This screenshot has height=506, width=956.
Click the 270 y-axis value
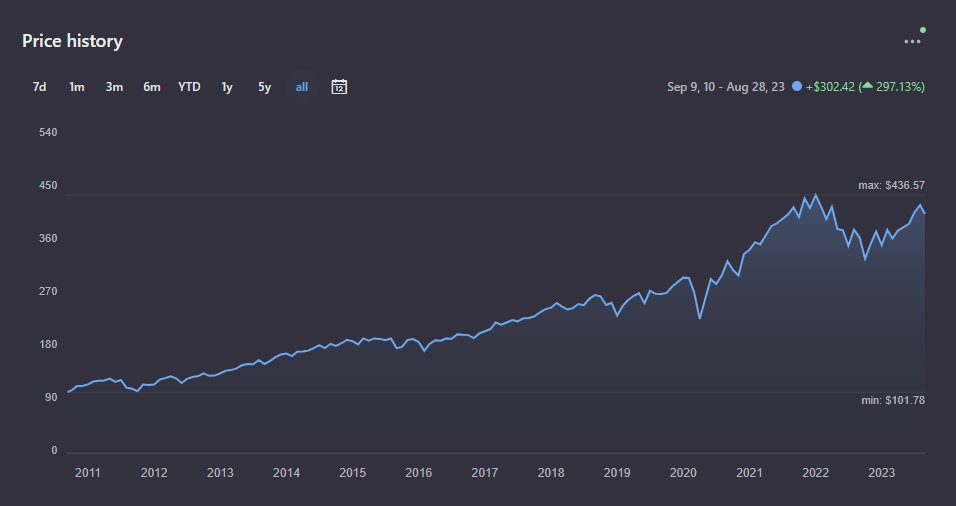(48, 291)
